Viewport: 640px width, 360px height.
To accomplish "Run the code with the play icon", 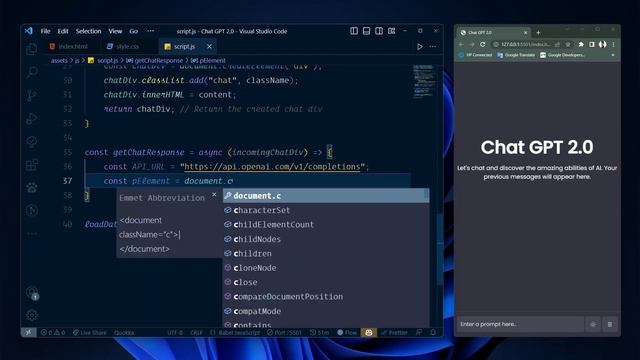I will tap(420, 47).
